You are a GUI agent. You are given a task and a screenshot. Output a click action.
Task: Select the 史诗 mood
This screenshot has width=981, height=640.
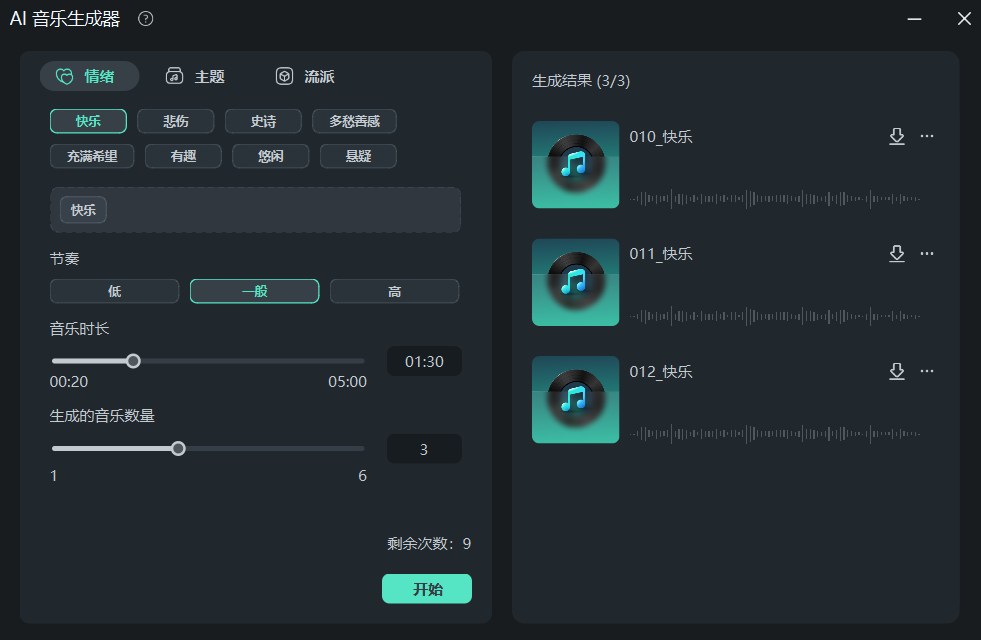(x=263, y=120)
